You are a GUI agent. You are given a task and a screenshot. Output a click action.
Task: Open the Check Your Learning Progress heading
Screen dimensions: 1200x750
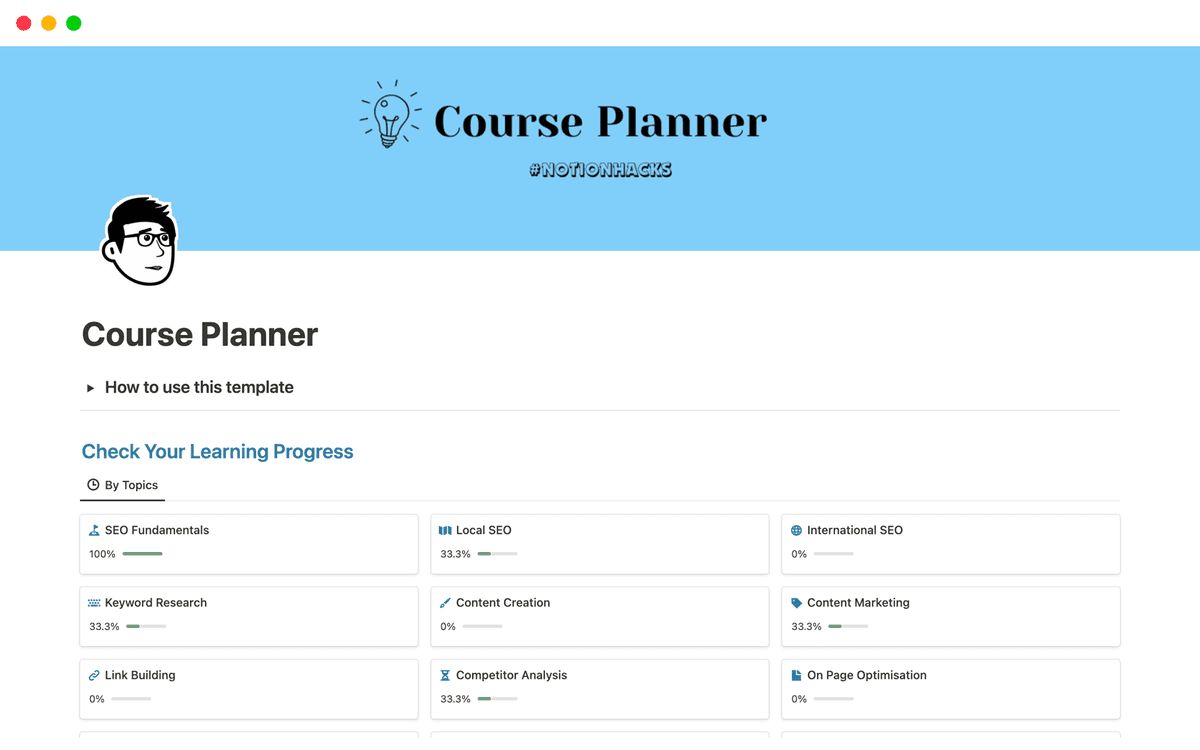[x=217, y=451]
